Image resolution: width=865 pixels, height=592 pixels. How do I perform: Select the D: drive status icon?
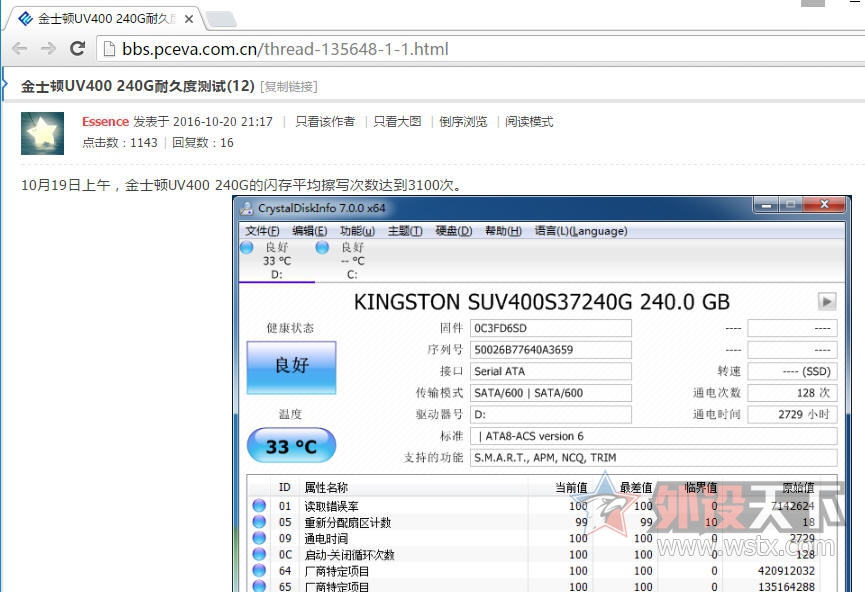click(247, 248)
